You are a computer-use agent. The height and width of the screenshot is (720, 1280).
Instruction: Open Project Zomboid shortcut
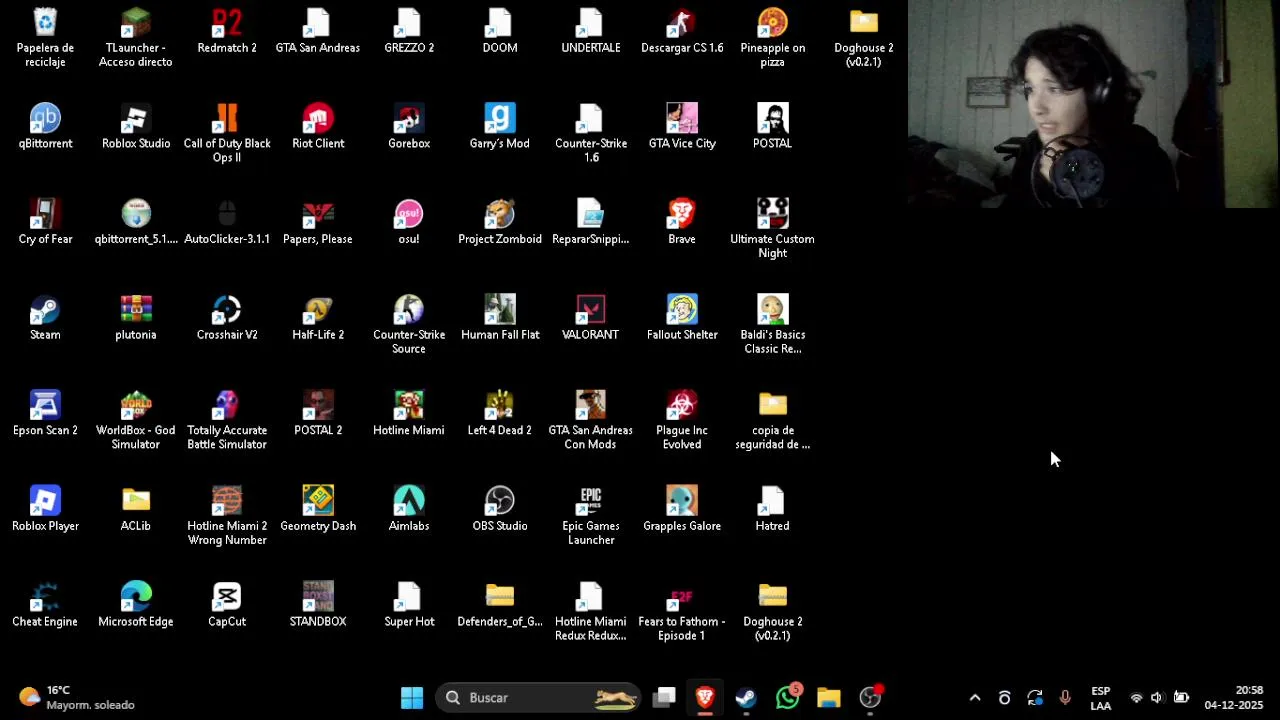point(500,222)
